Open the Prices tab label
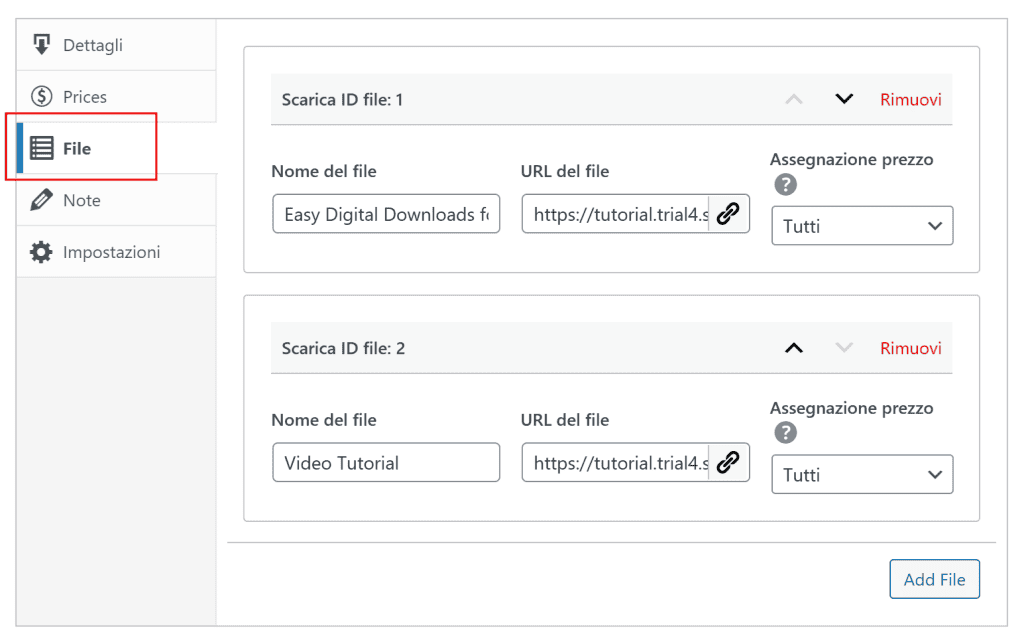This screenshot has width=1024, height=640. 85,97
